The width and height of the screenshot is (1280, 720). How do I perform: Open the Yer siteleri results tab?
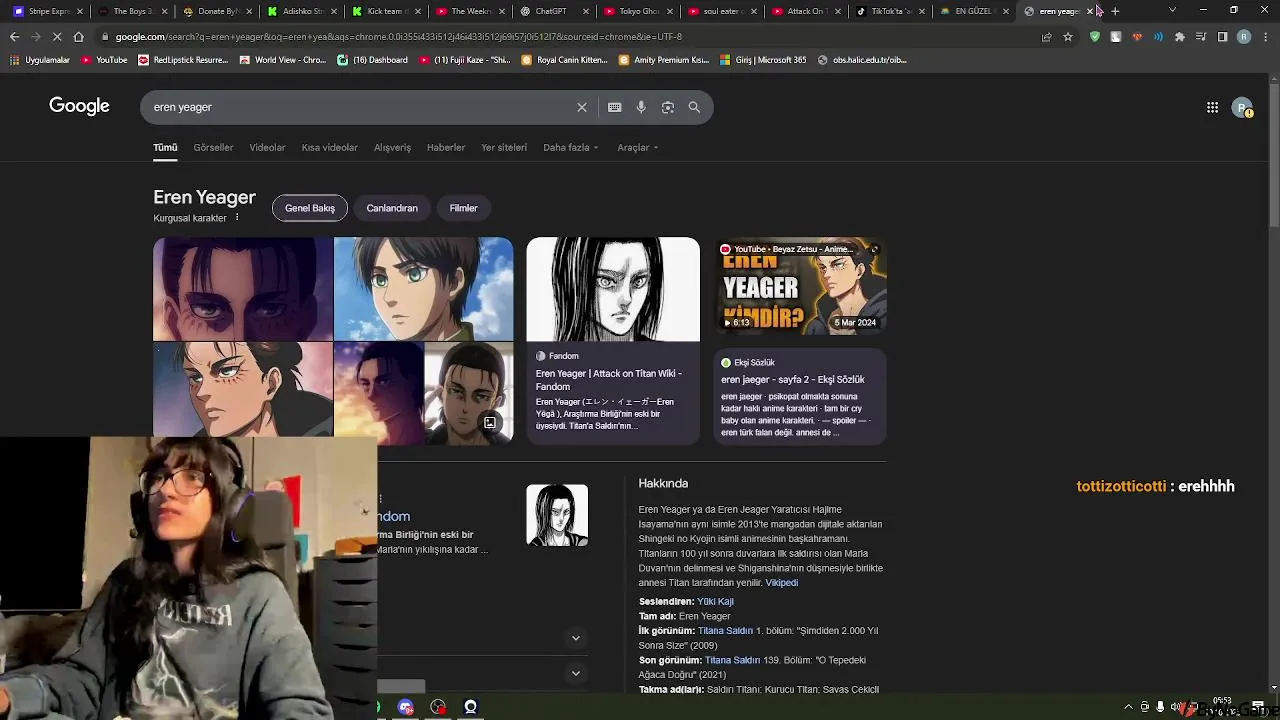(x=504, y=147)
